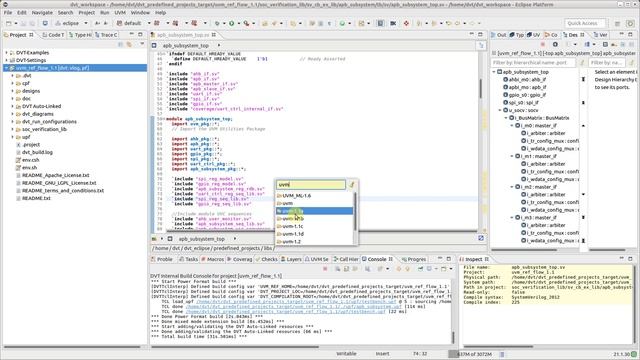Select the Trace C tab

(106, 35)
